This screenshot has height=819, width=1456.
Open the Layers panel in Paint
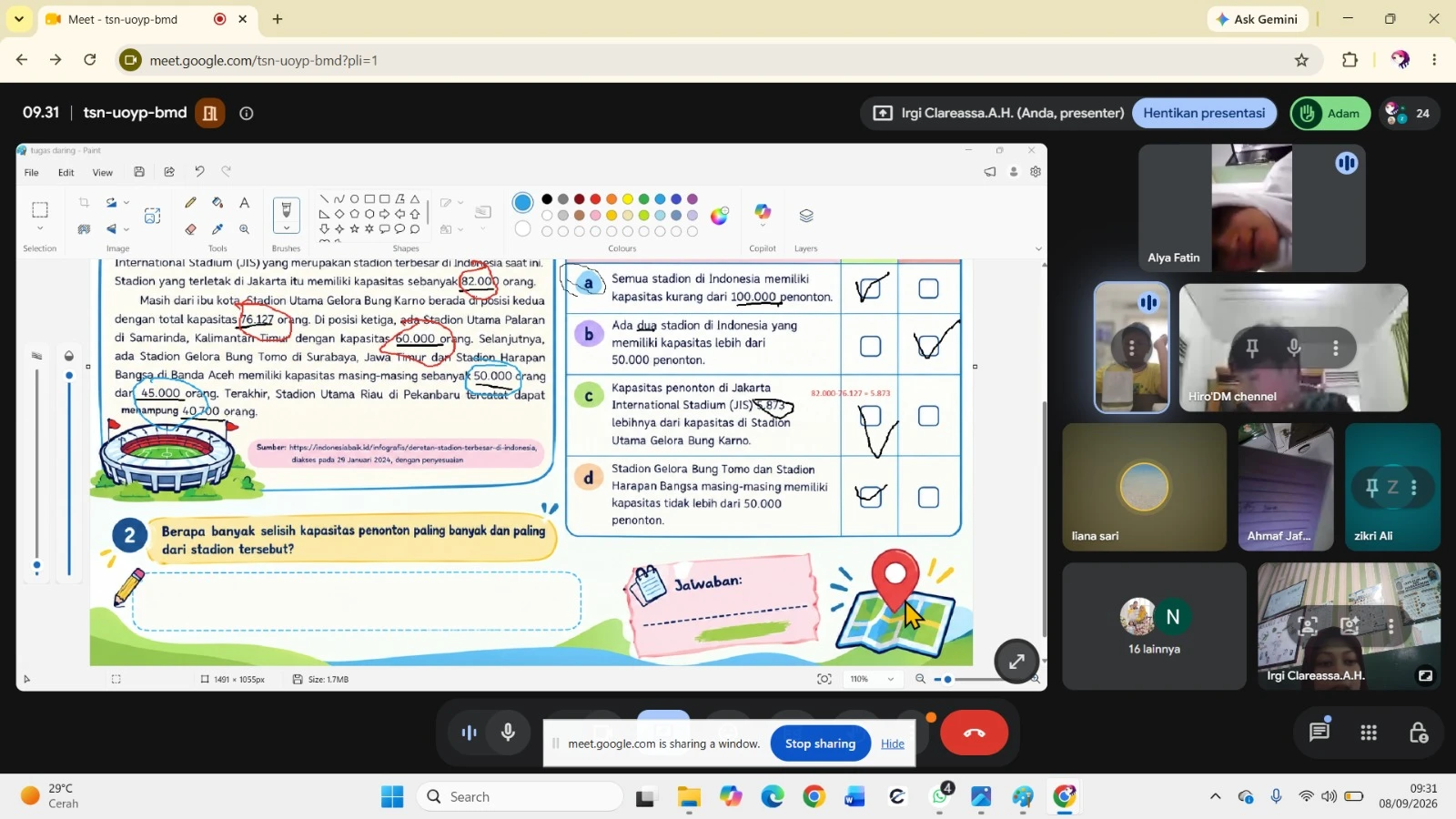(806, 216)
